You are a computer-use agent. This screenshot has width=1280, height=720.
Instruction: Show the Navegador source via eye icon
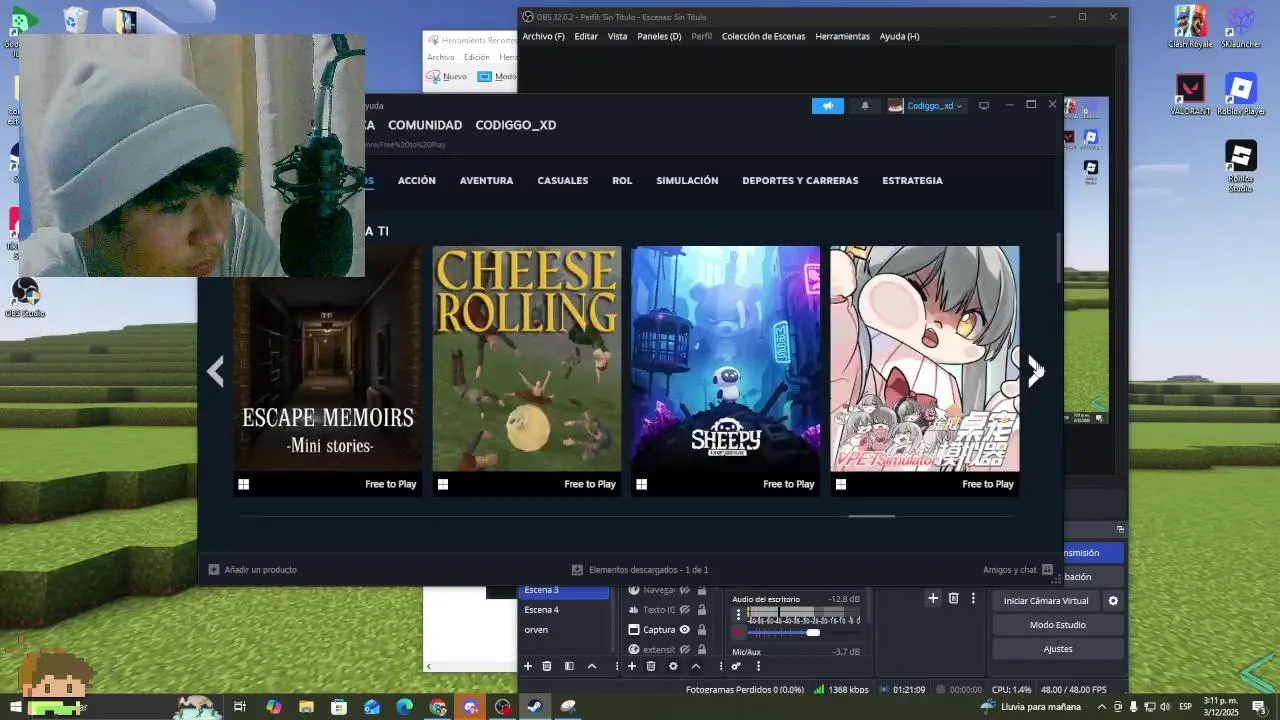pos(685,590)
